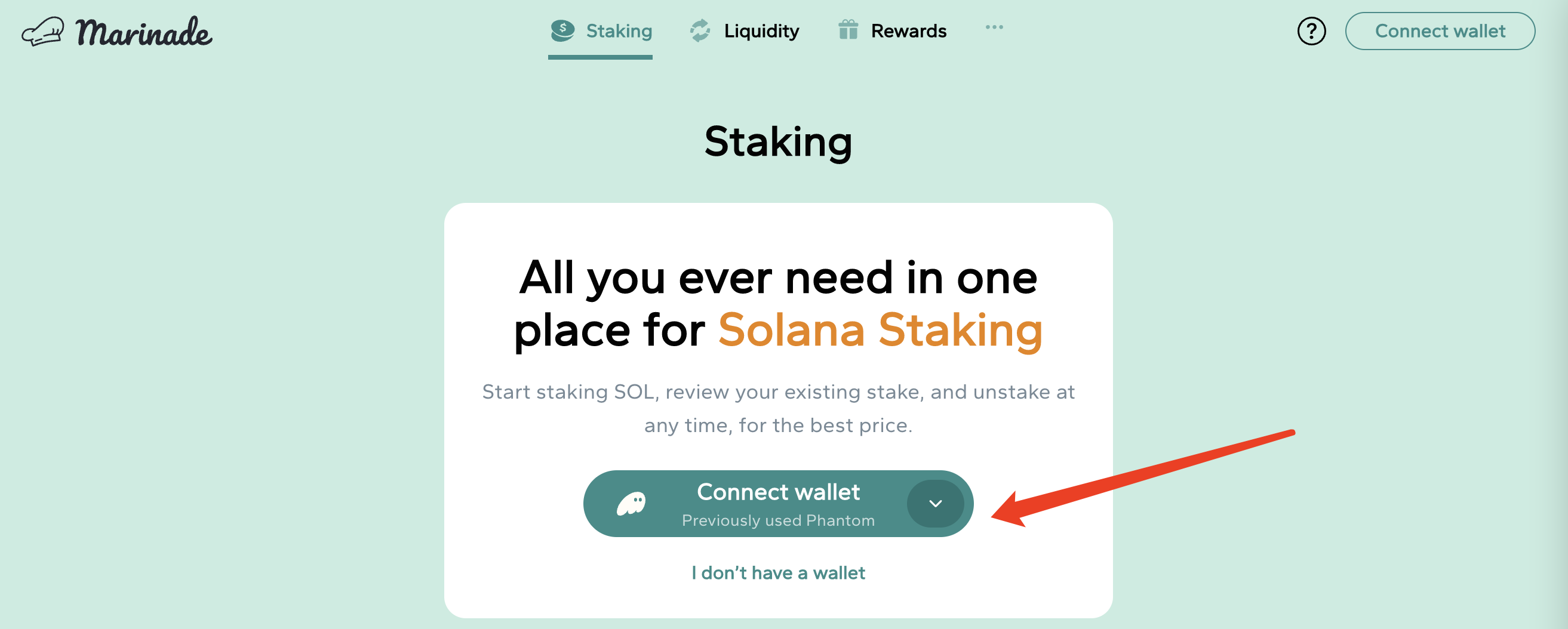This screenshot has width=1568, height=629.
Task: Click the All you ever need headline
Action: (x=778, y=278)
